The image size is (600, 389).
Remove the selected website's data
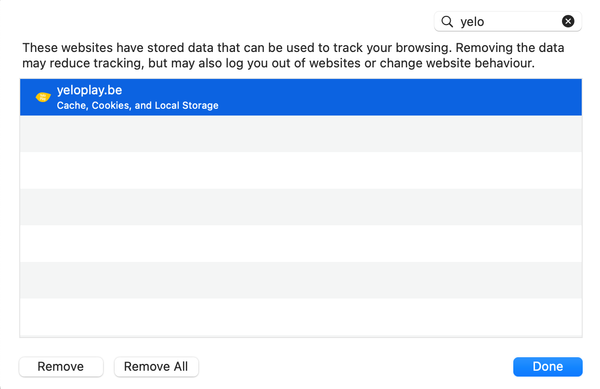tap(61, 366)
